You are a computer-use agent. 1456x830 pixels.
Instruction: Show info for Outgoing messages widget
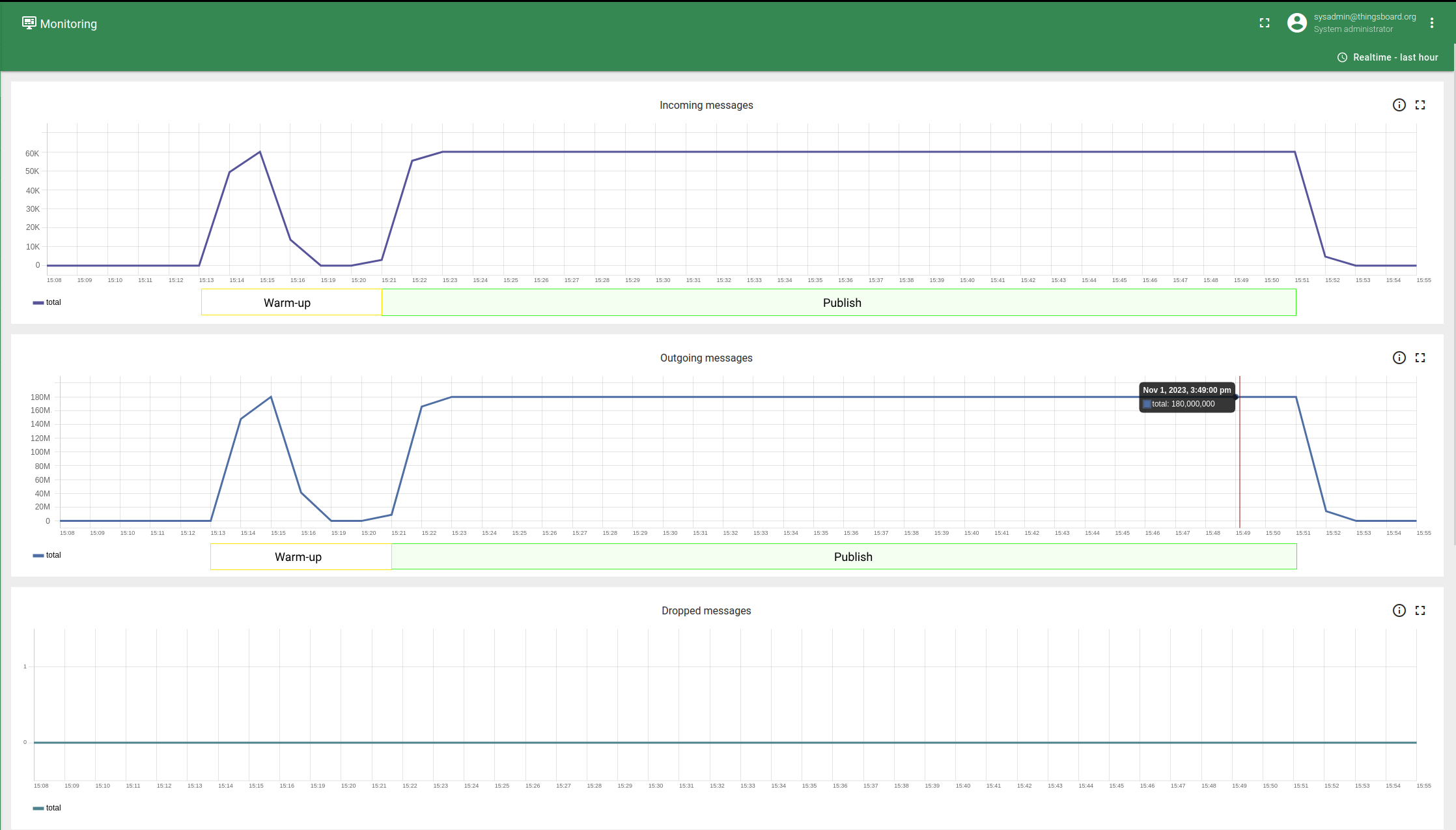pos(1399,358)
